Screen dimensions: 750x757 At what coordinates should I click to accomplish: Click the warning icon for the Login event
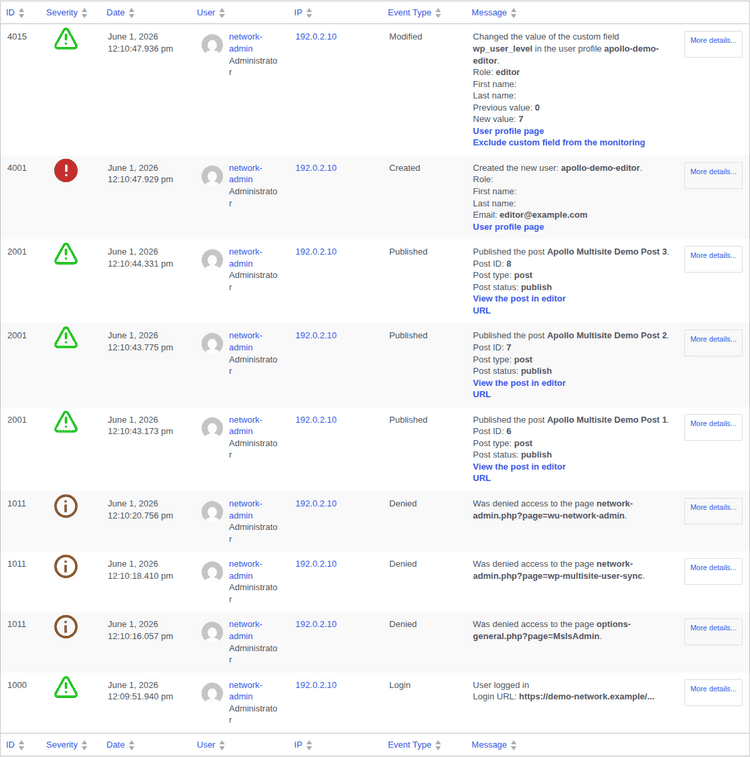click(66, 687)
